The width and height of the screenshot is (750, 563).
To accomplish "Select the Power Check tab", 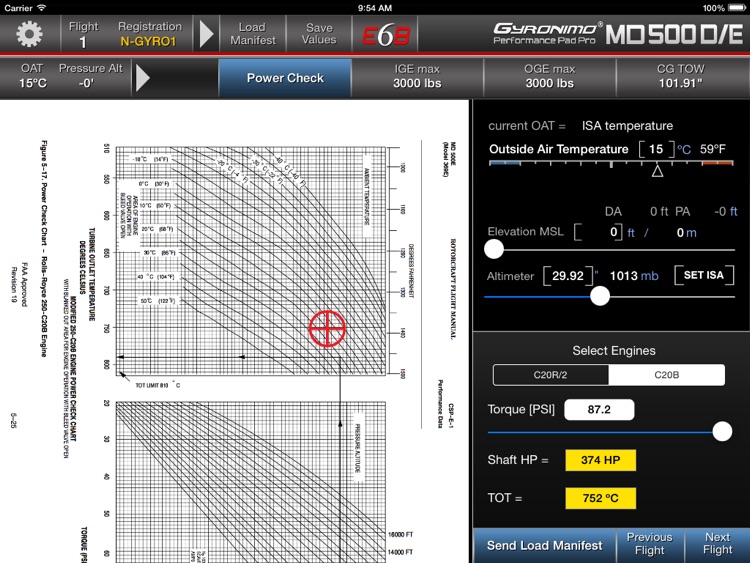I will [x=285, y=78].
